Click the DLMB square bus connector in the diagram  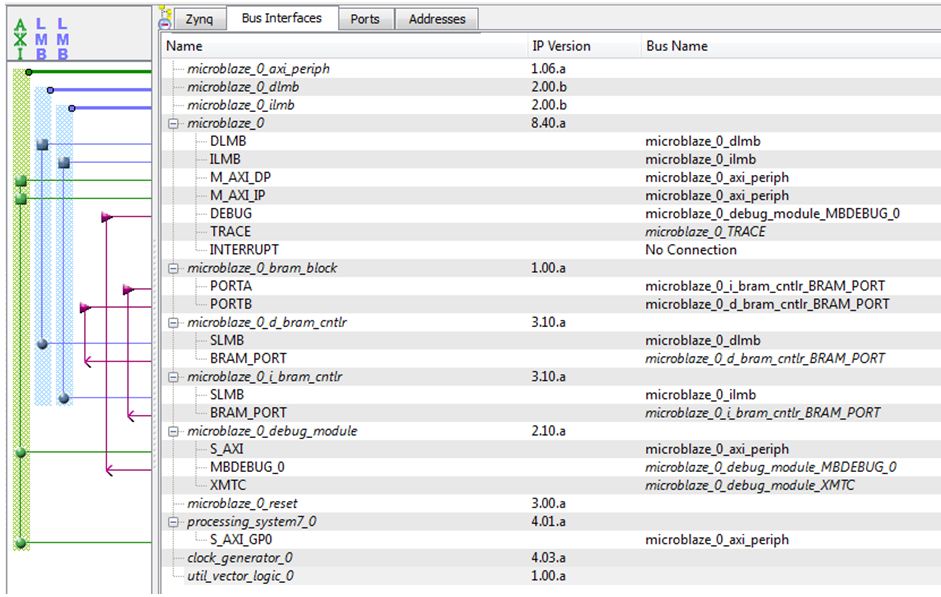(42, 145)
